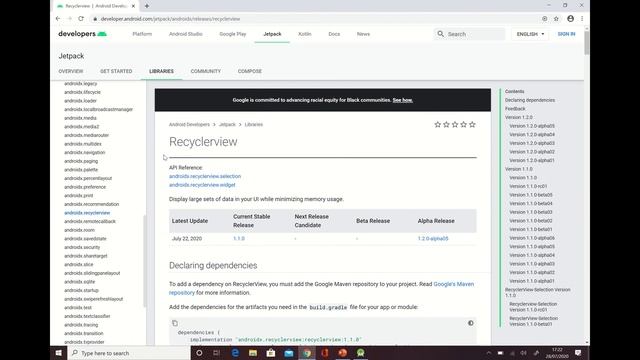The width and height of the screenshot is (640, 360).
Task: Select androidx.room in sidebar
Action: tap(79, 230)
